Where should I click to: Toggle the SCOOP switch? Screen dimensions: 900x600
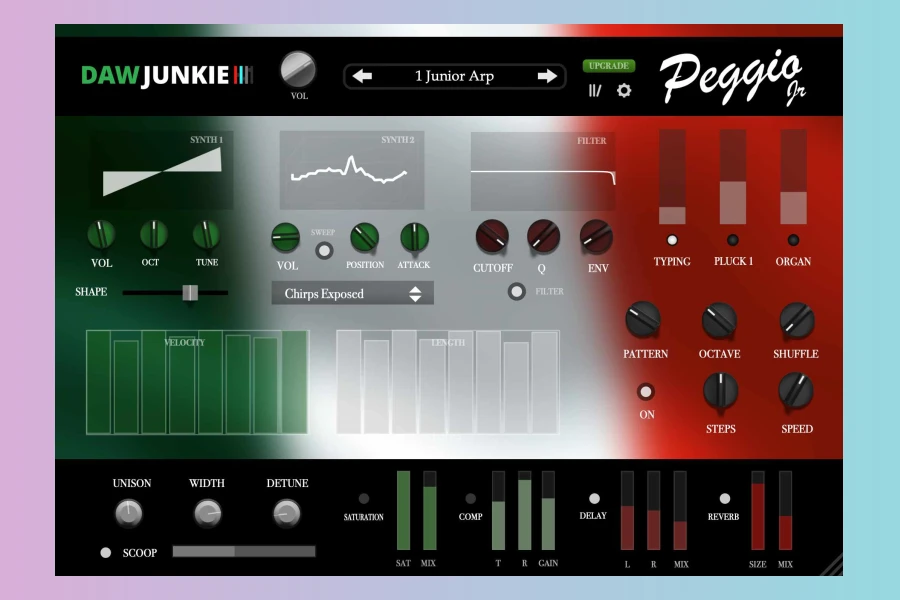click(x=106, y=552)
